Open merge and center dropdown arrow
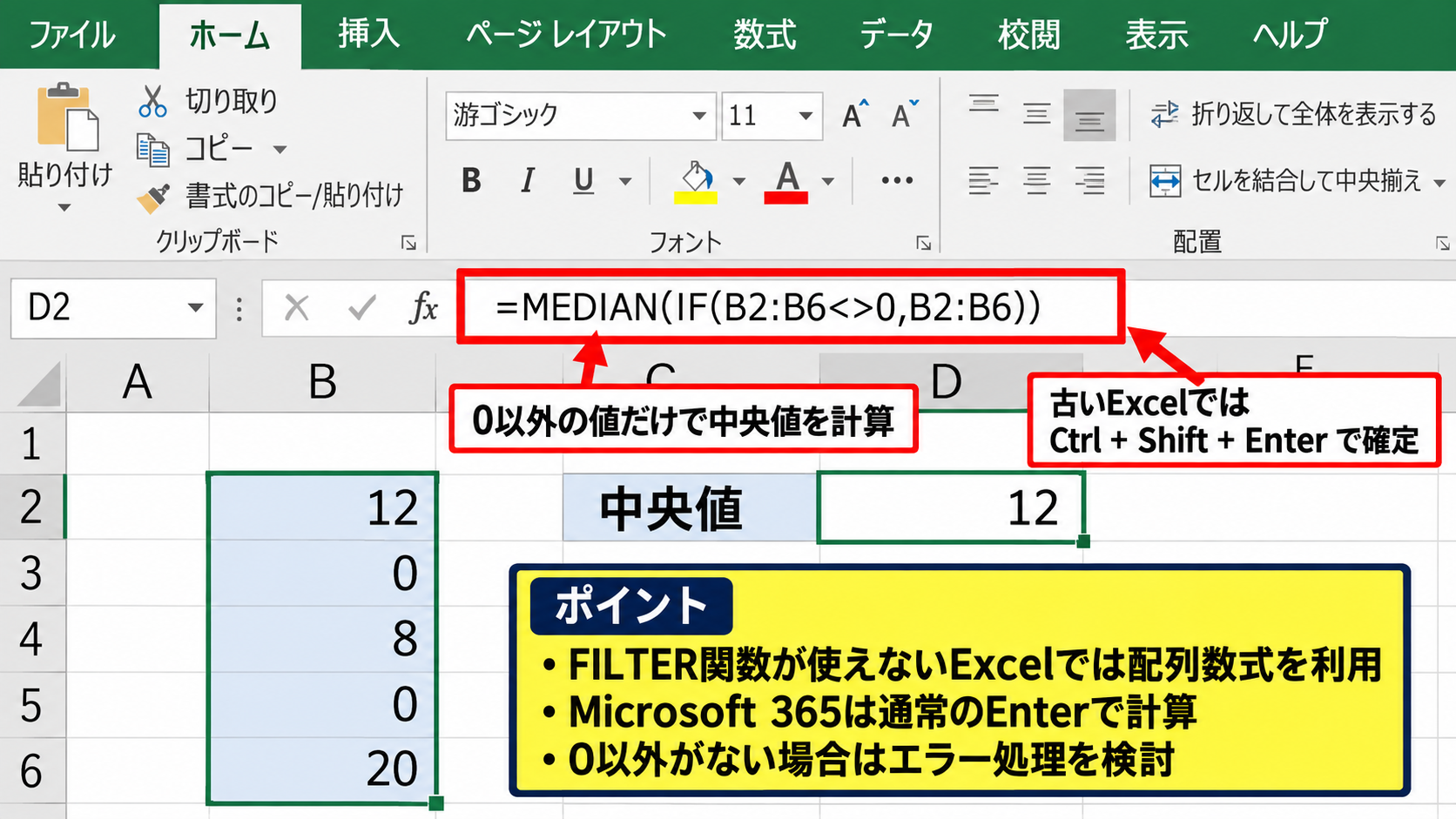 coord(1439,182)
